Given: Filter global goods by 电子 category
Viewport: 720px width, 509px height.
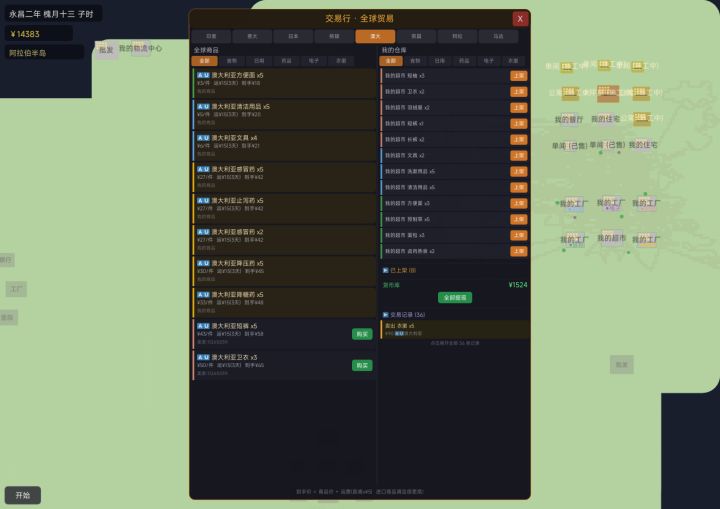Looking at the screenshot, I should click(x=313, y=61).
